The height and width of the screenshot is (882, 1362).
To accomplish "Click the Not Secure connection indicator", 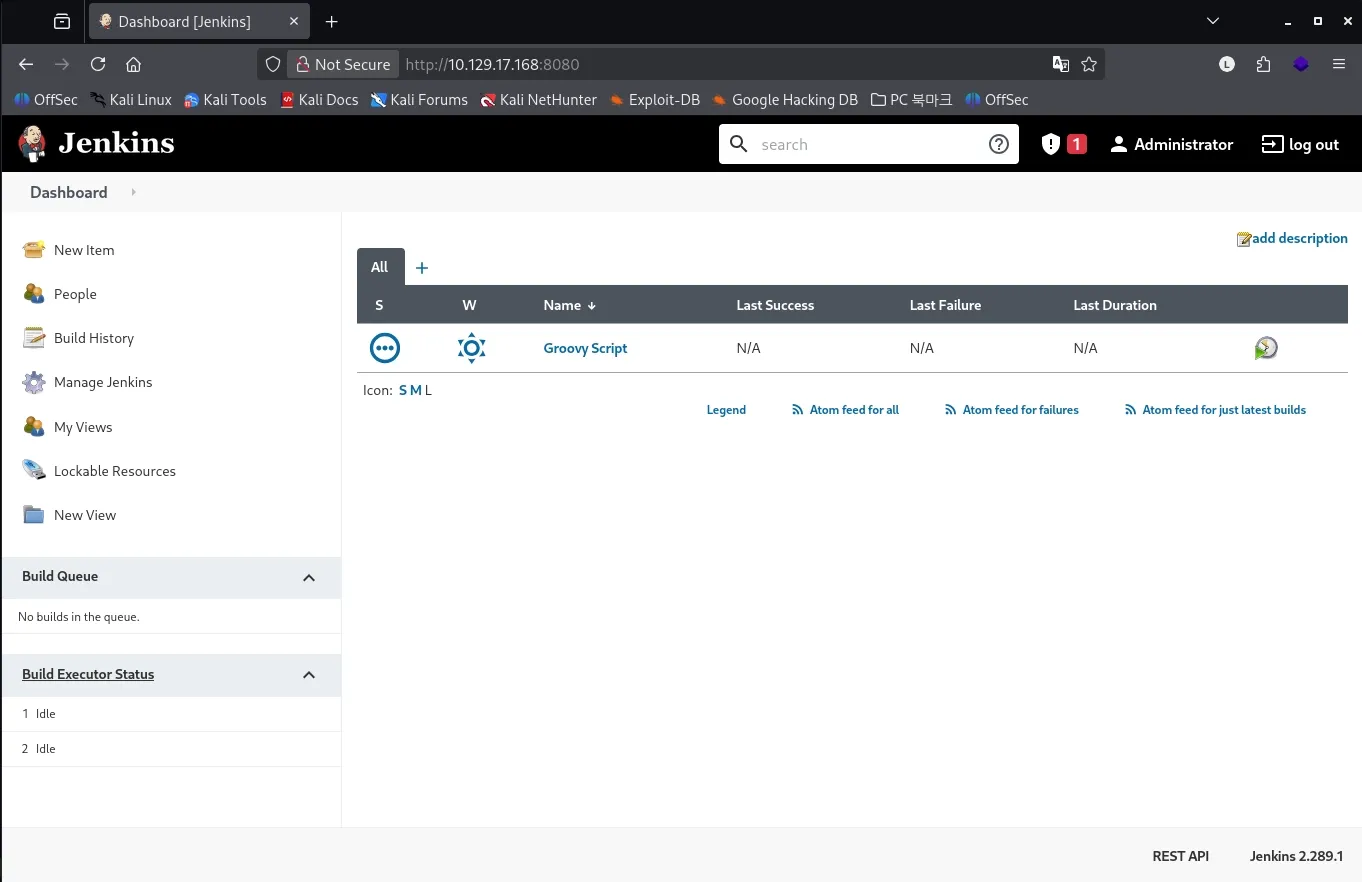I will click(x=343, y=64).
